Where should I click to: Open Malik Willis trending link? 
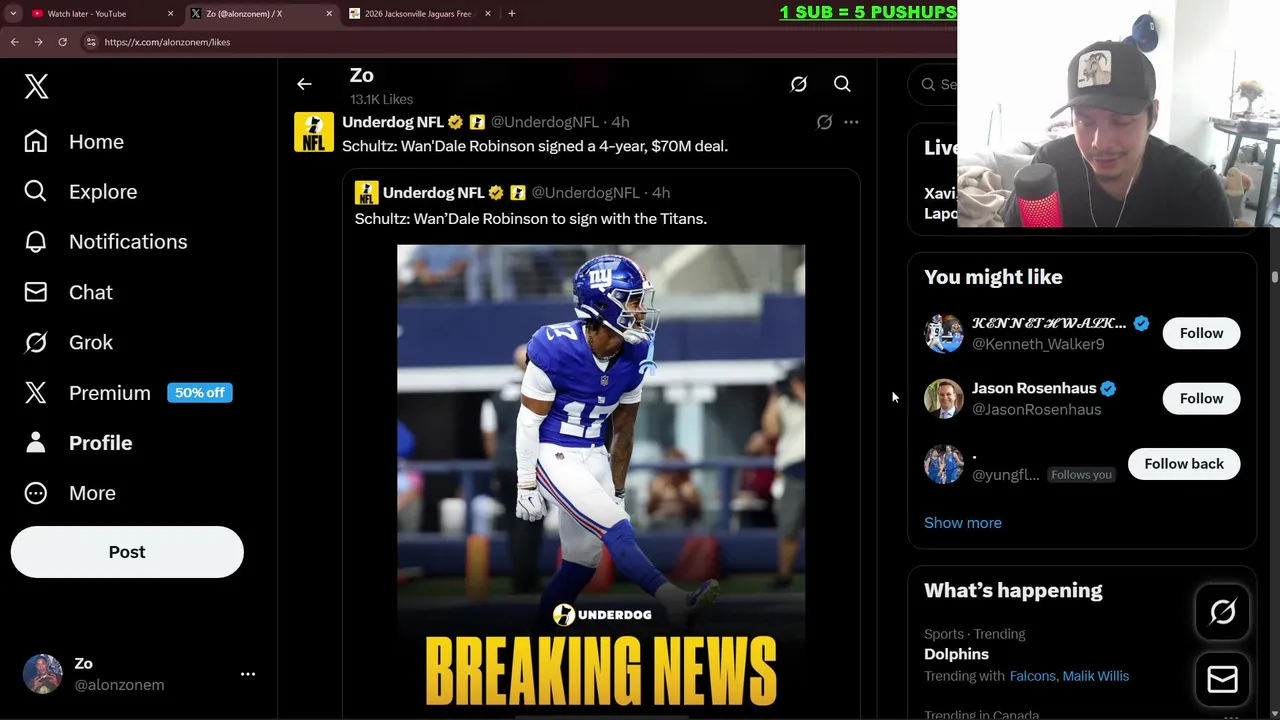[x=1096, y=676]
